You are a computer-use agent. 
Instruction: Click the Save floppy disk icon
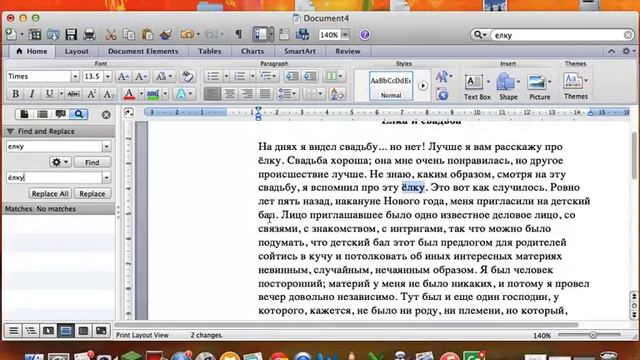click(x=71, y=35)
